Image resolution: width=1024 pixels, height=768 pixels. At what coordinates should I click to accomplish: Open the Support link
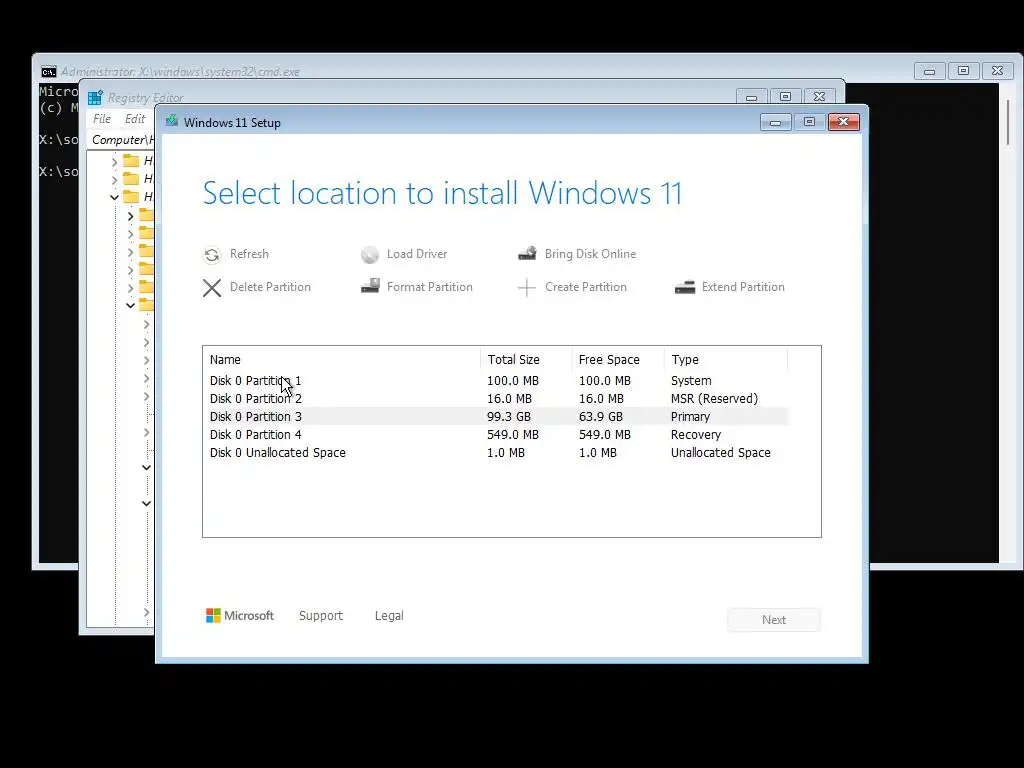click(x=321, y=616)
